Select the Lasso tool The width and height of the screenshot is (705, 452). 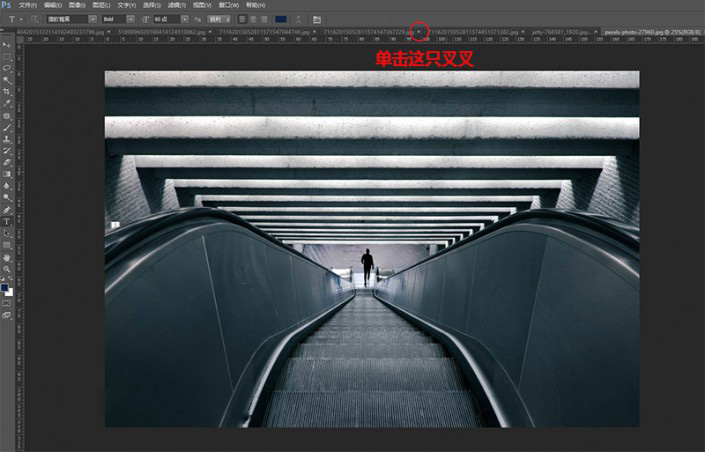[x=7, y=68]
